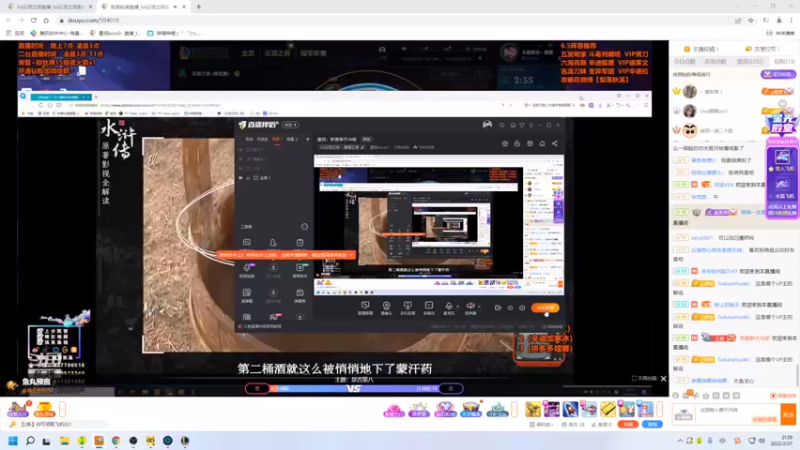Click microphone icon in streamed 直播伴侣 toolbar
800x450 pixels.
coord(448,307)
